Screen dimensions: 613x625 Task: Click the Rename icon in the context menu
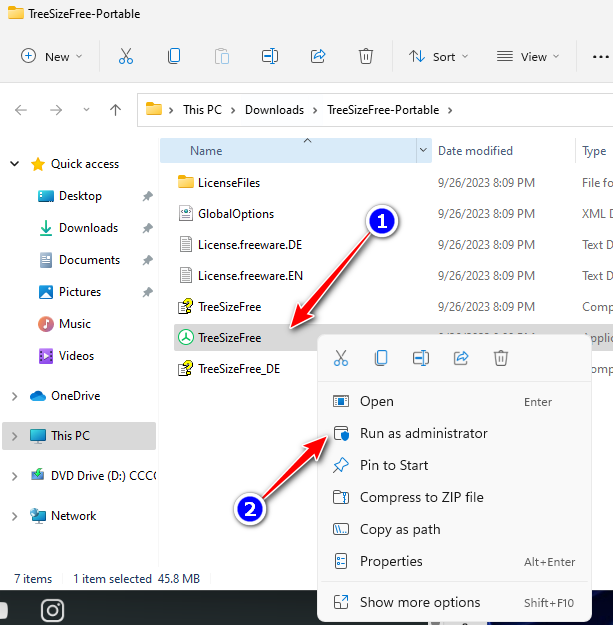click(x=421, y=358)
